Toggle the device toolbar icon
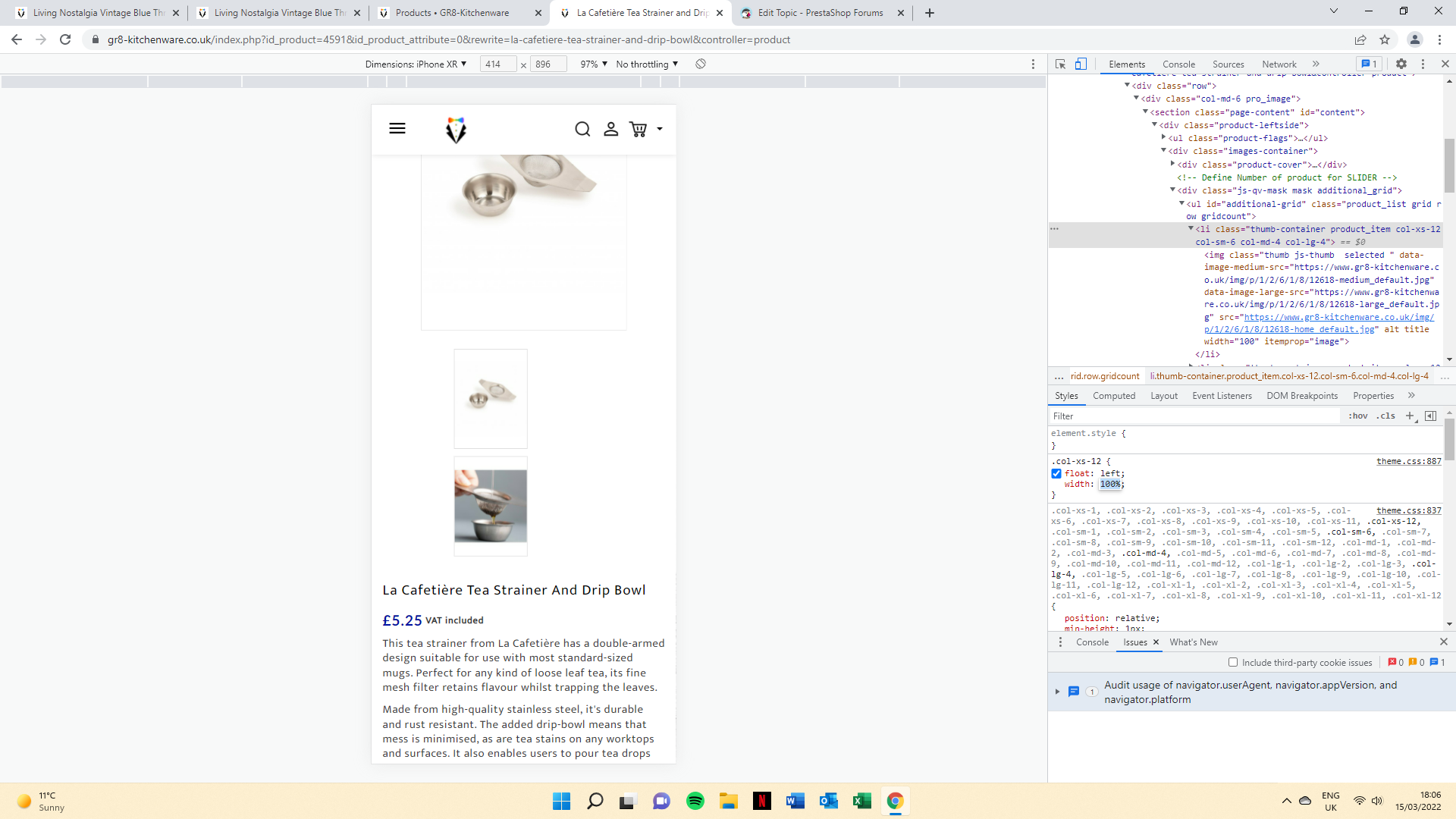Viewport: 1456px width, 819px height. [x=1081, y=64]
